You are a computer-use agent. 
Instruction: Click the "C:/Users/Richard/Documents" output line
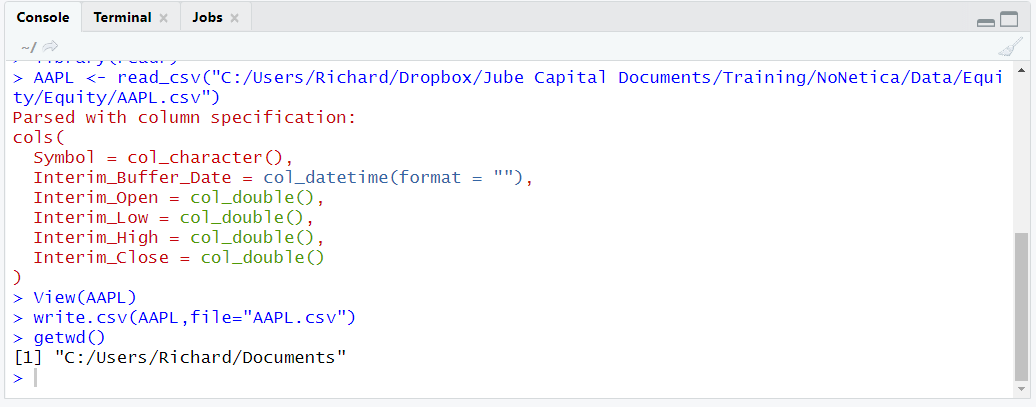click(180, 357)
